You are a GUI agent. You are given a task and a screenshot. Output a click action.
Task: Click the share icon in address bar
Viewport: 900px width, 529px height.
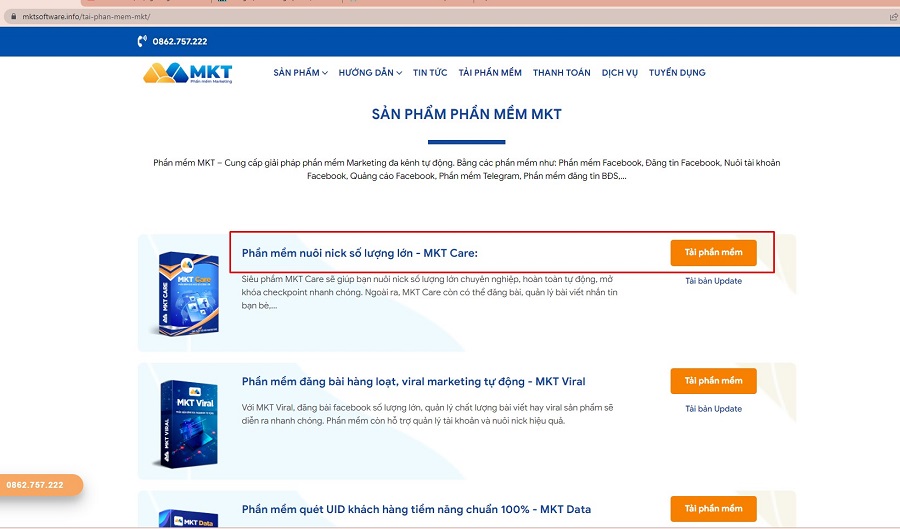click(893, 17)
